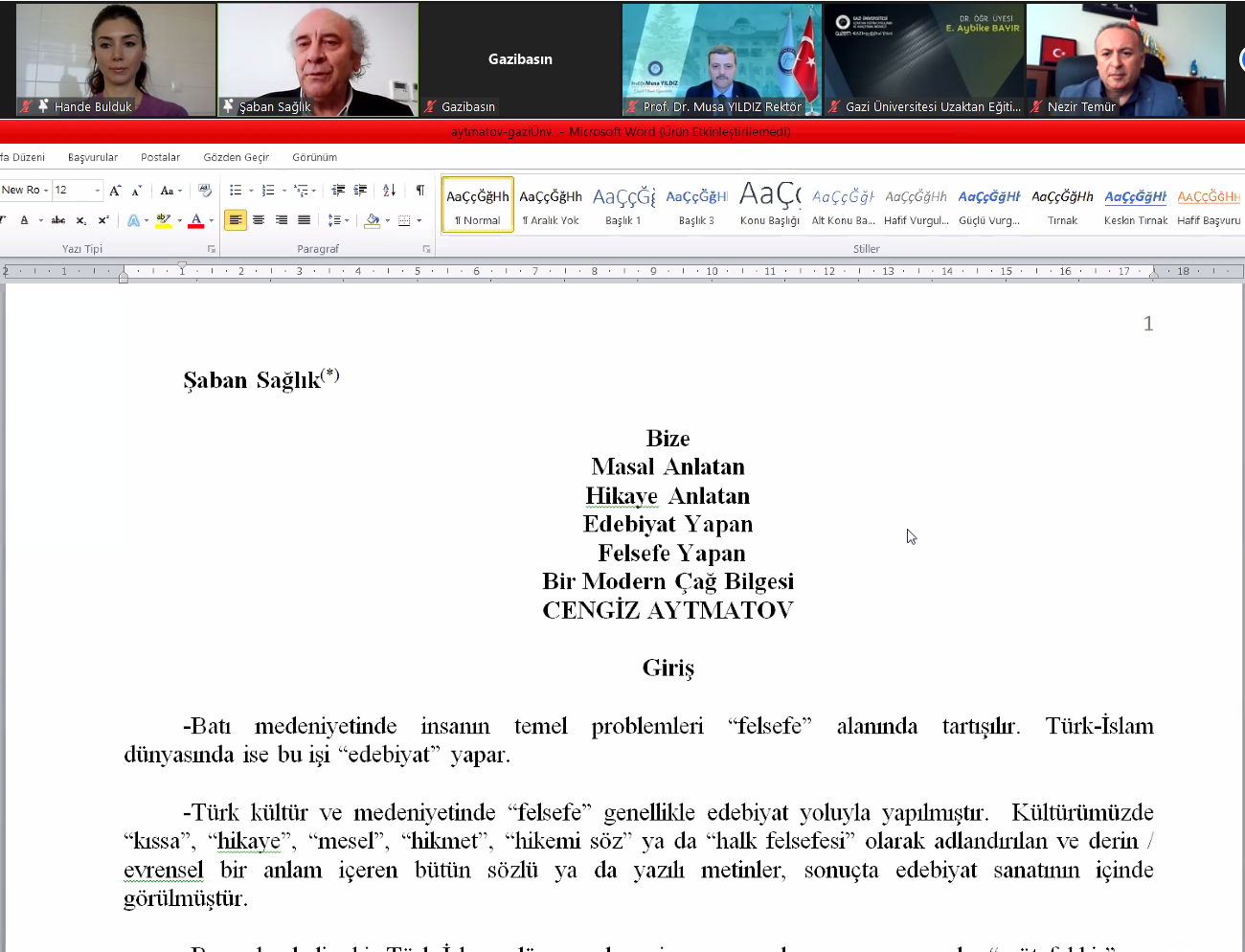This screenshot has width=1245, height=952.
Task: Click the muted microphone icon on Gazibasın's tile
Action: 431,106
